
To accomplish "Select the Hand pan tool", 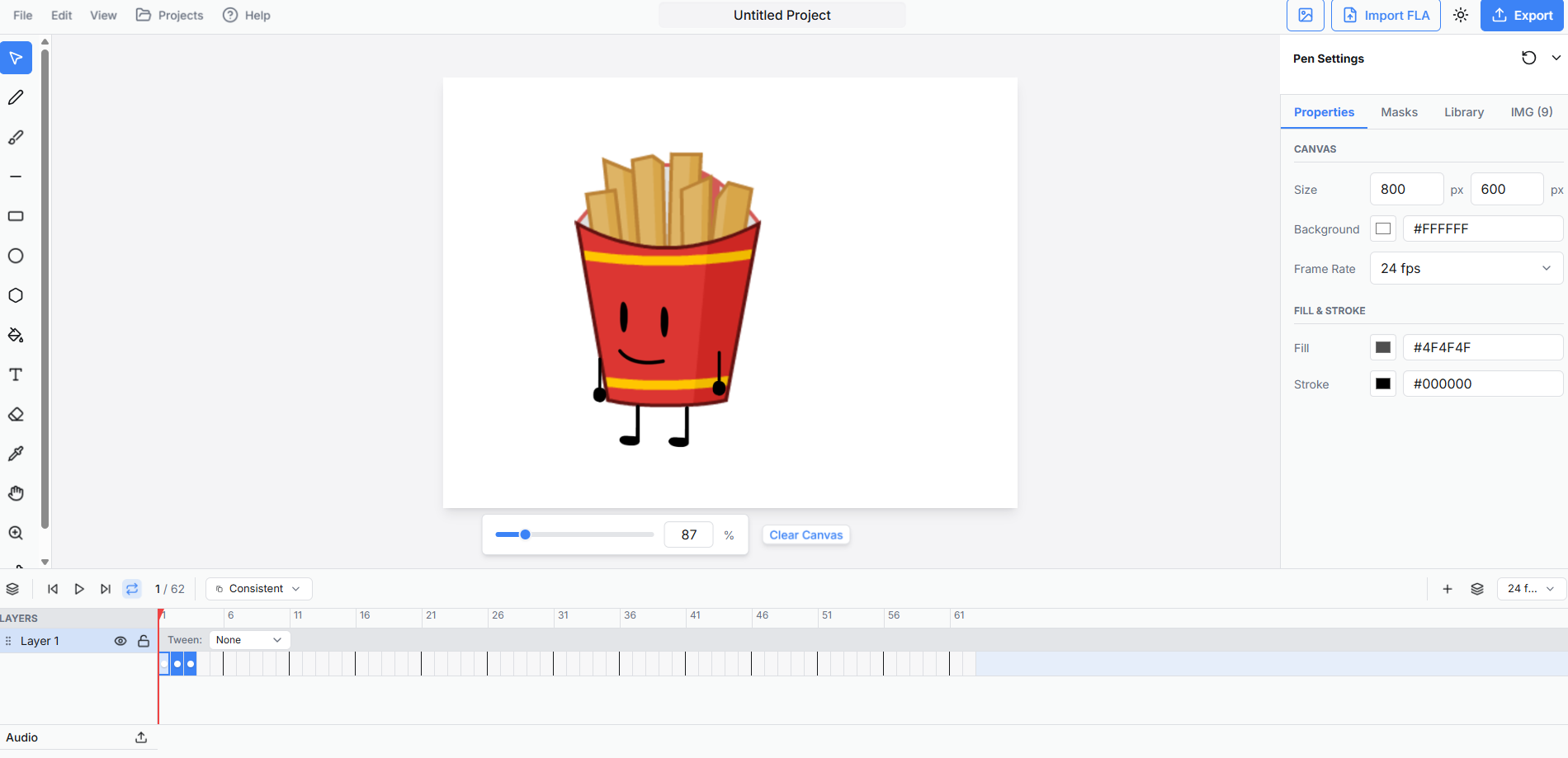I will [16, 493].
